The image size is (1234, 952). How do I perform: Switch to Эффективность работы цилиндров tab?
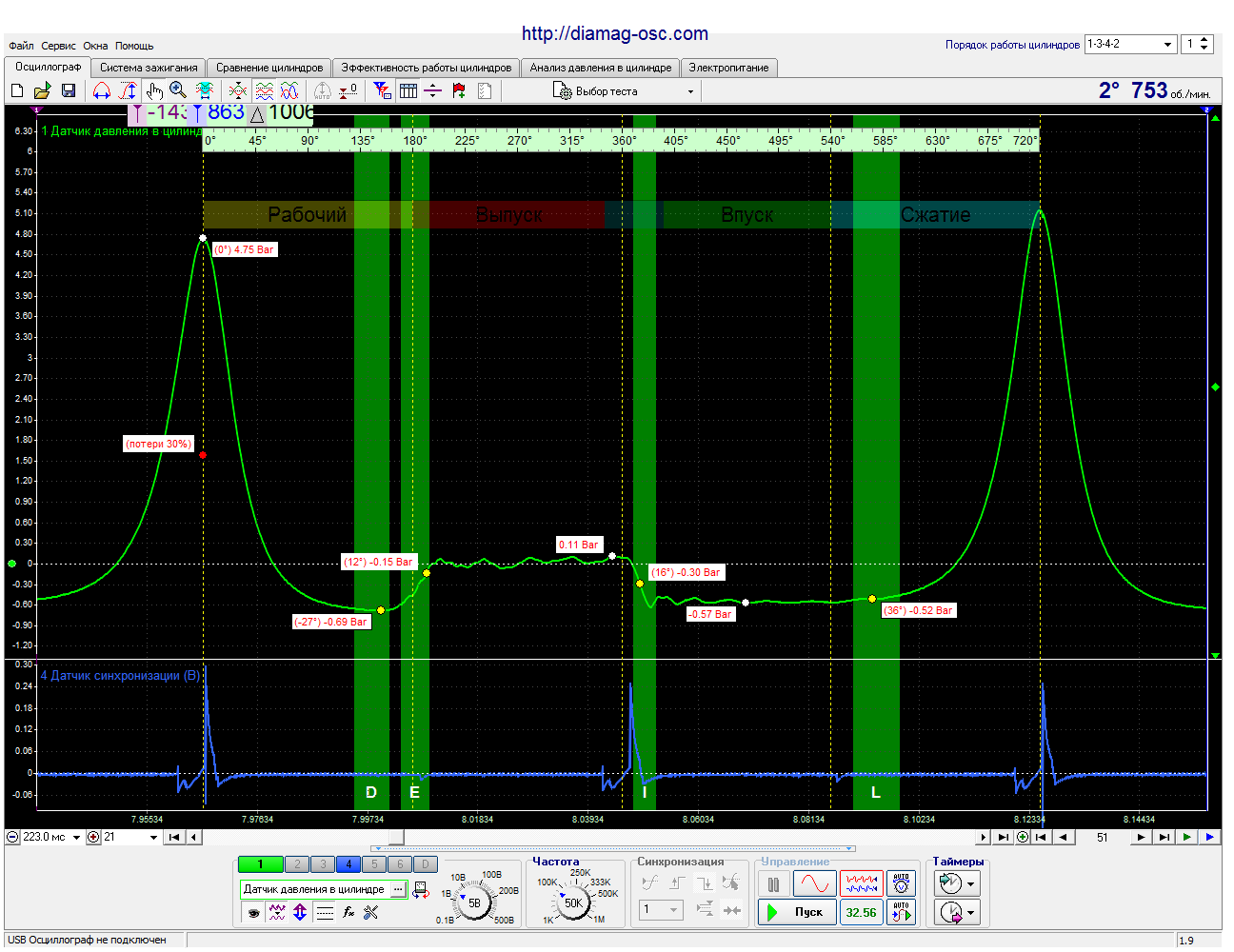click(x=427, y=68)
